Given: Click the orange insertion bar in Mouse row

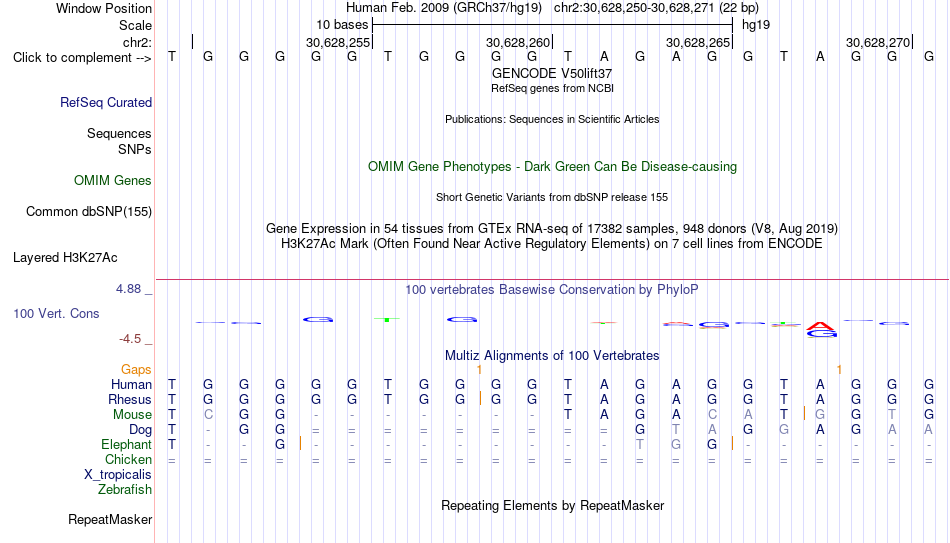Looking at the screenshot, I should coord(804,413).
